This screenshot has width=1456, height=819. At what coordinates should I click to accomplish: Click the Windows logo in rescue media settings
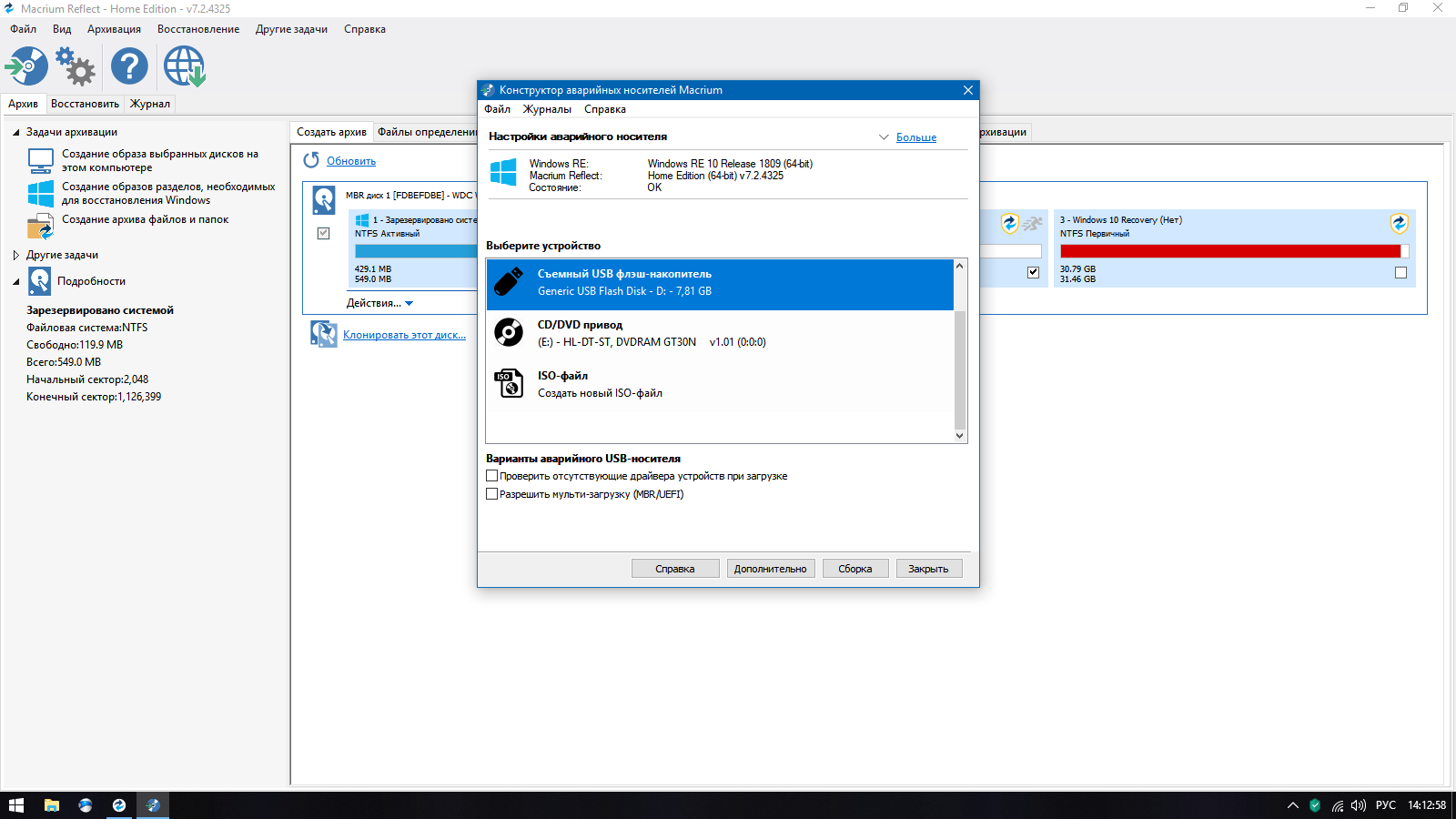pyautogui.click(x=503, y=172)
